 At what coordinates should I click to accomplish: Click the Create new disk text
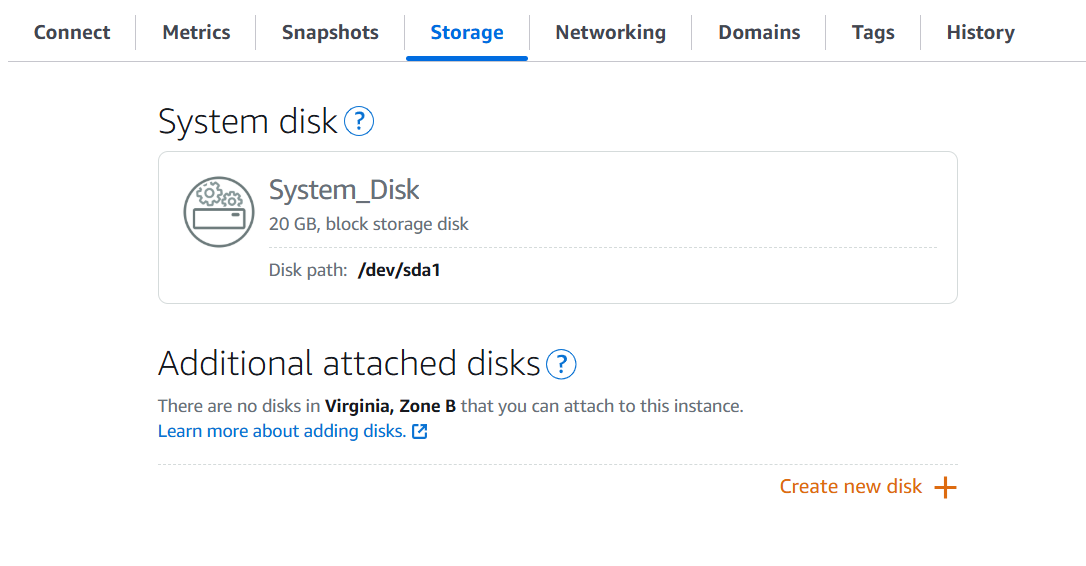(x=851, y=486)
